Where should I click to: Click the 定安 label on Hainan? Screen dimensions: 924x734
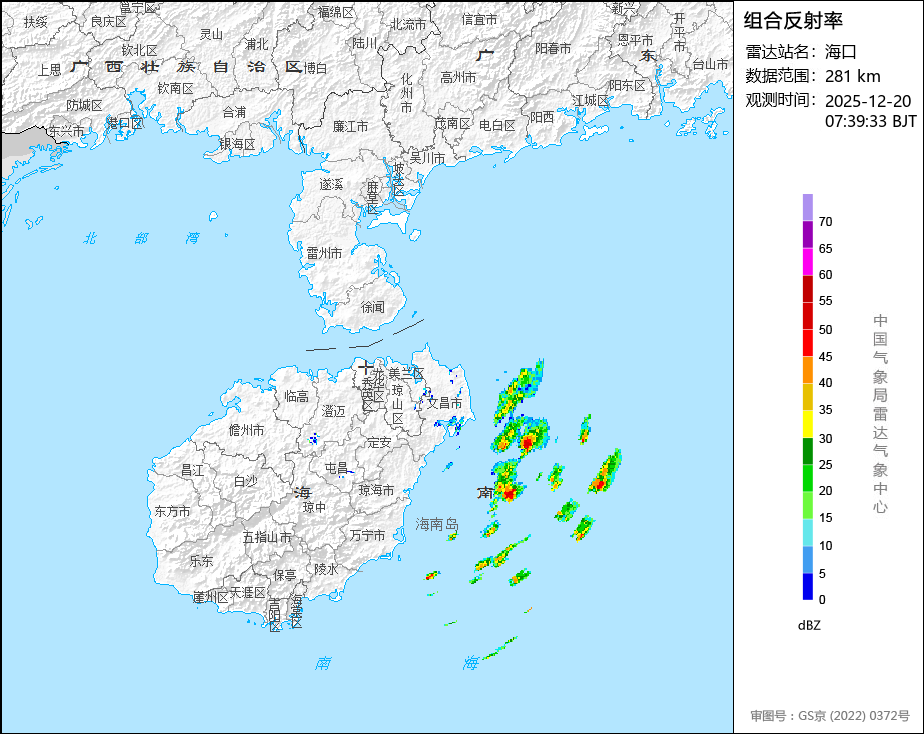[379, 442]
